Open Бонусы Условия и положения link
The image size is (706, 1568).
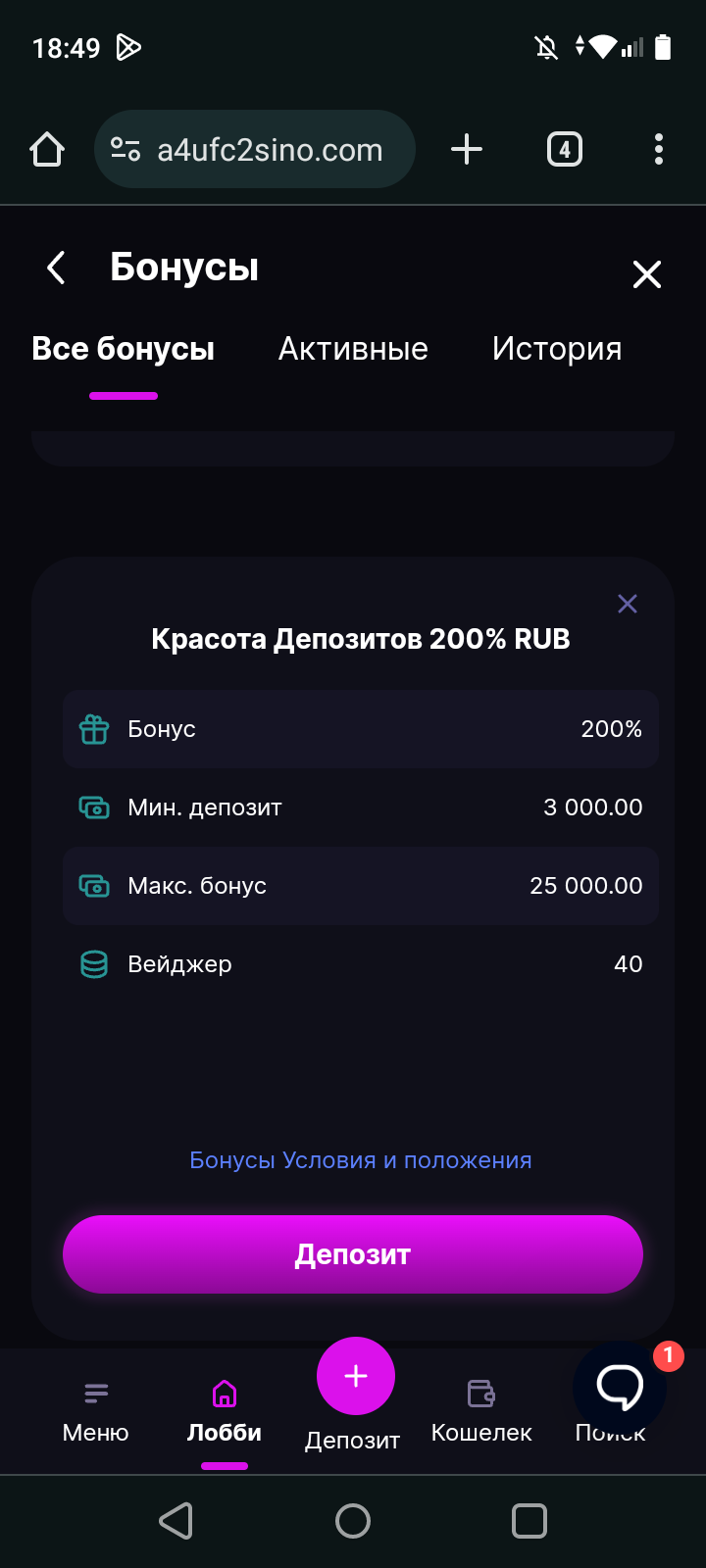(x=361, y=1160)
